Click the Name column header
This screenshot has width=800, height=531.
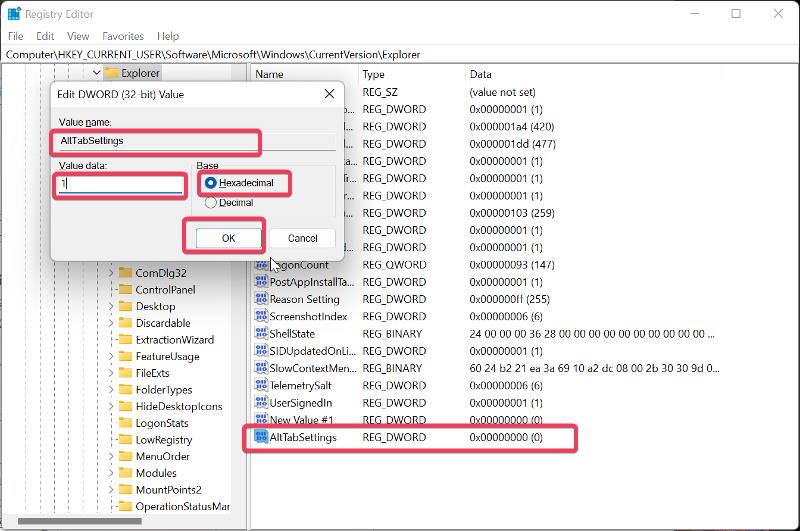tap(305, 74)
